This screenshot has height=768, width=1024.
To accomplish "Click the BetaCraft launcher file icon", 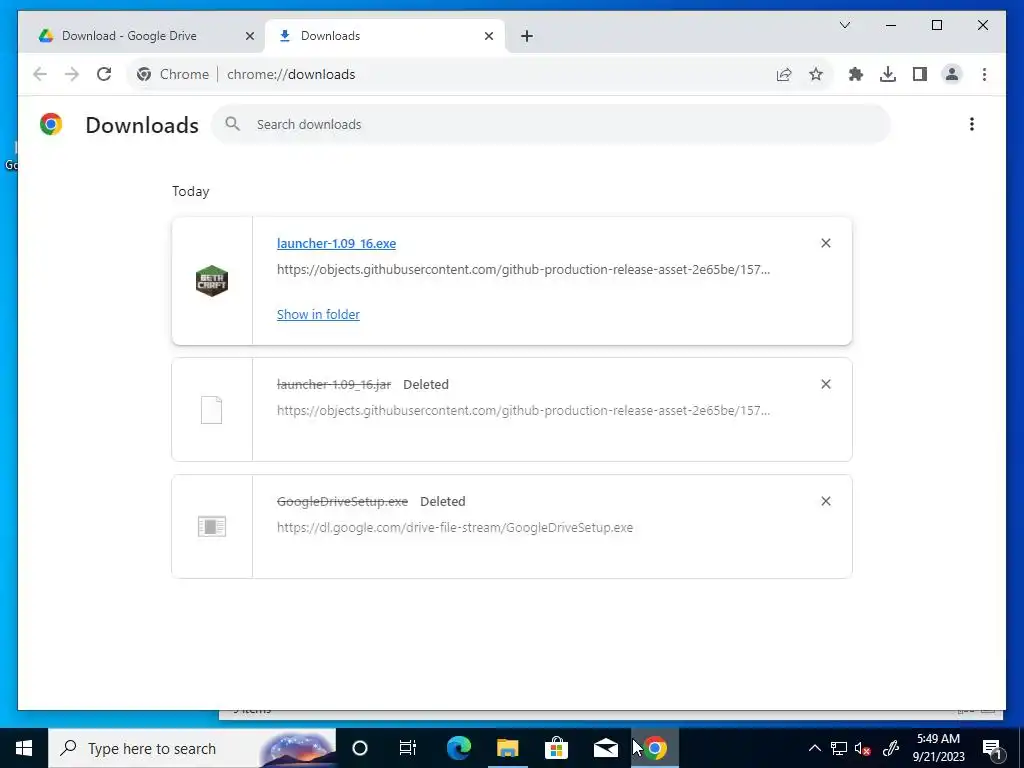I will coord(212,281).
